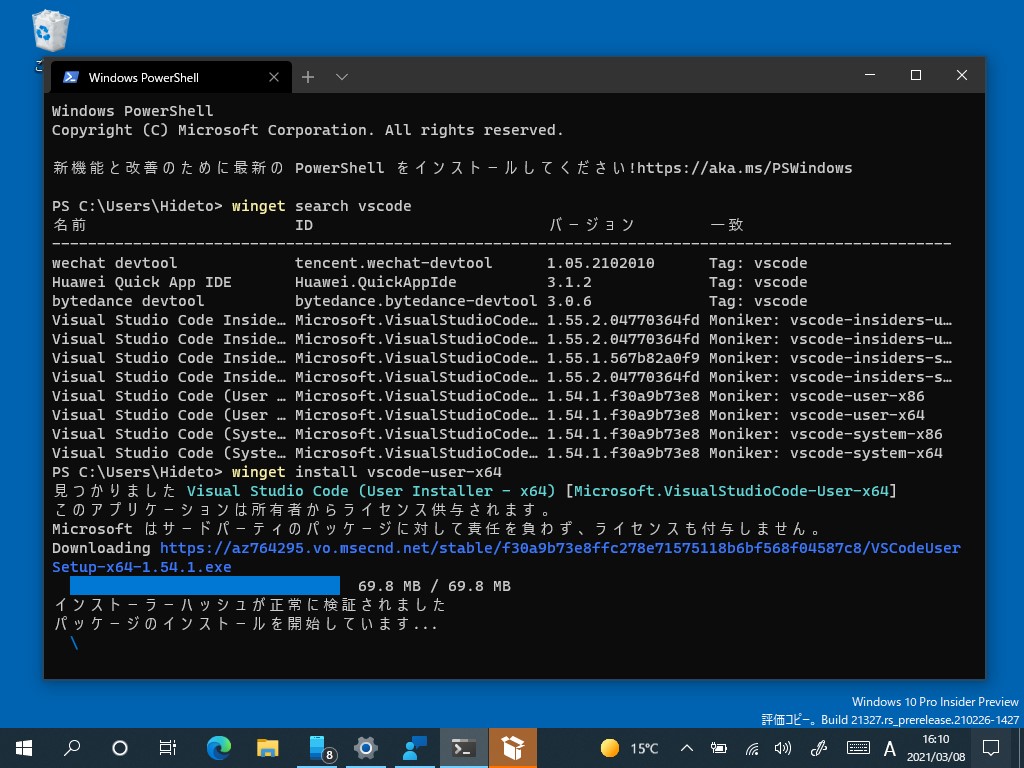
Task: Open Settings via the gear taskbar icon
Action: pyautogui.click(x=365, y=747)
